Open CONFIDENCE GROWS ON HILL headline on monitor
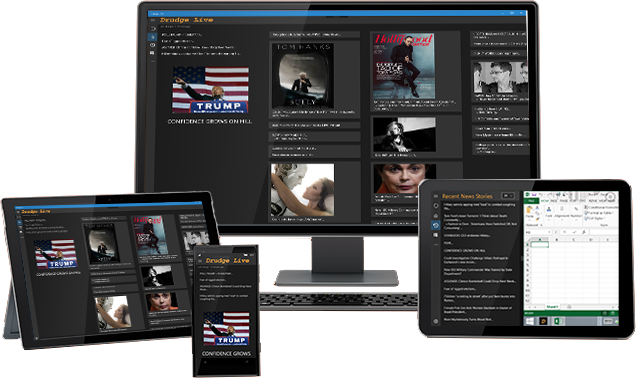 pyautogui.click(x=209, y=121)
